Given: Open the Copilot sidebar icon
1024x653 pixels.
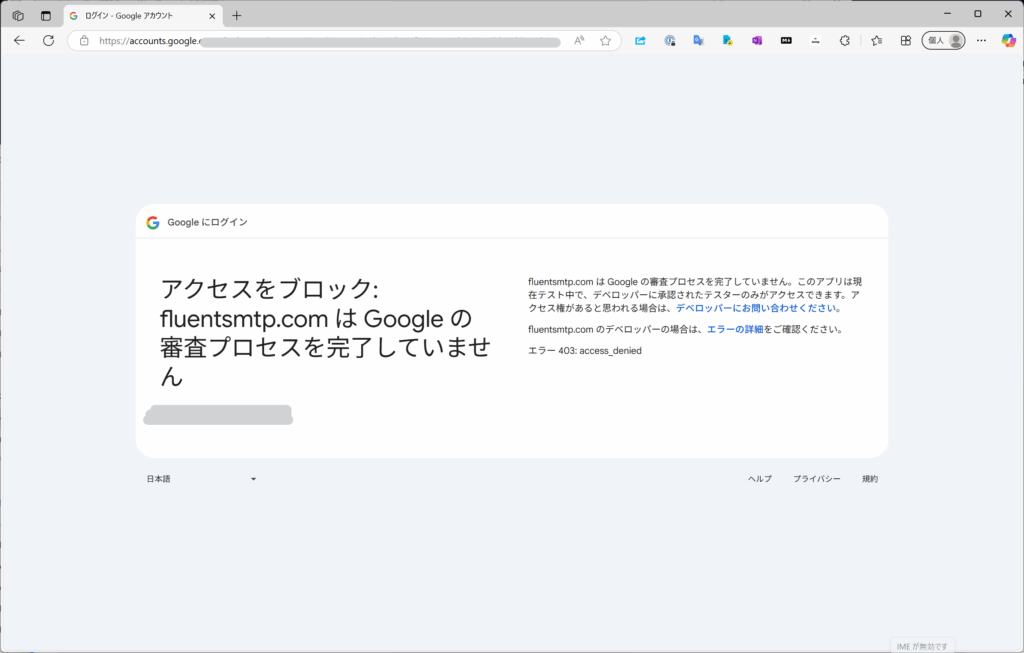Looking at the screenshot, I should (1008, 40).
